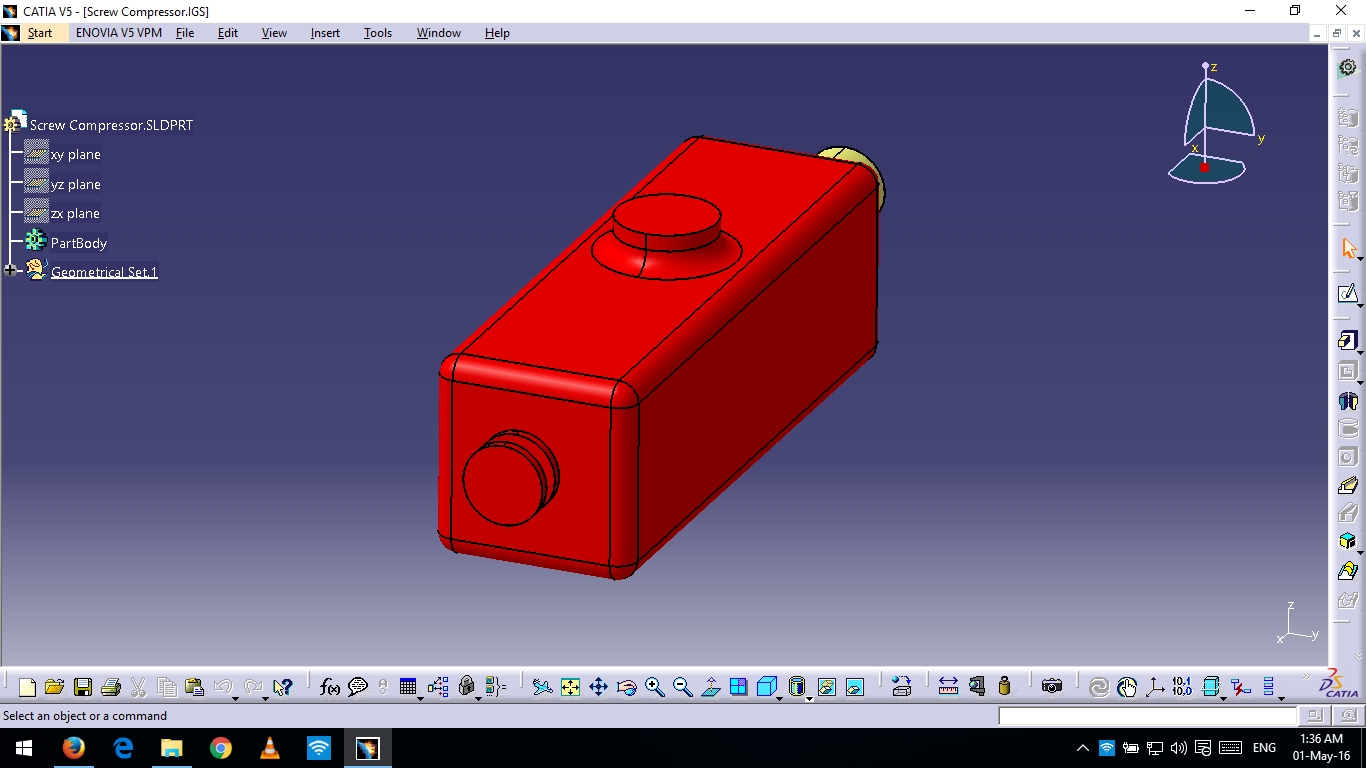Viewport: 1366px width, 768px height.
Task: Save the part with the floppy disk icon
Action: (83, 687)
